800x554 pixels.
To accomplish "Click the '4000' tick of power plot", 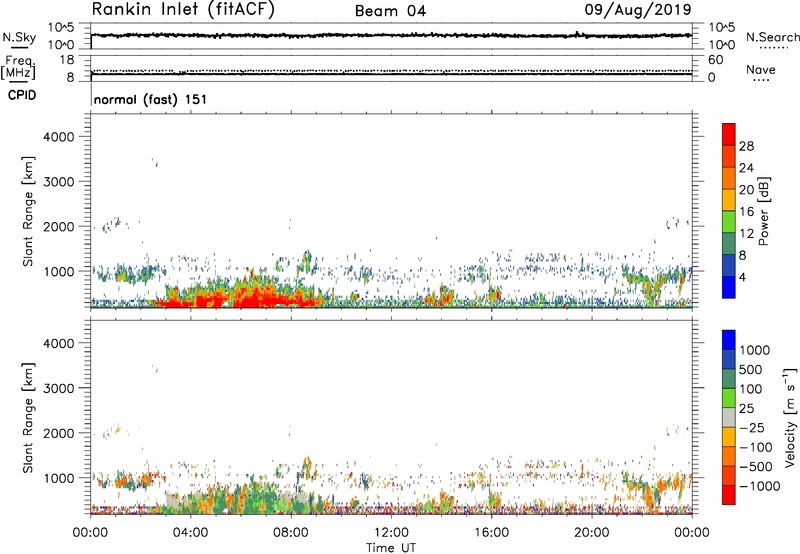I will point(58,137).
